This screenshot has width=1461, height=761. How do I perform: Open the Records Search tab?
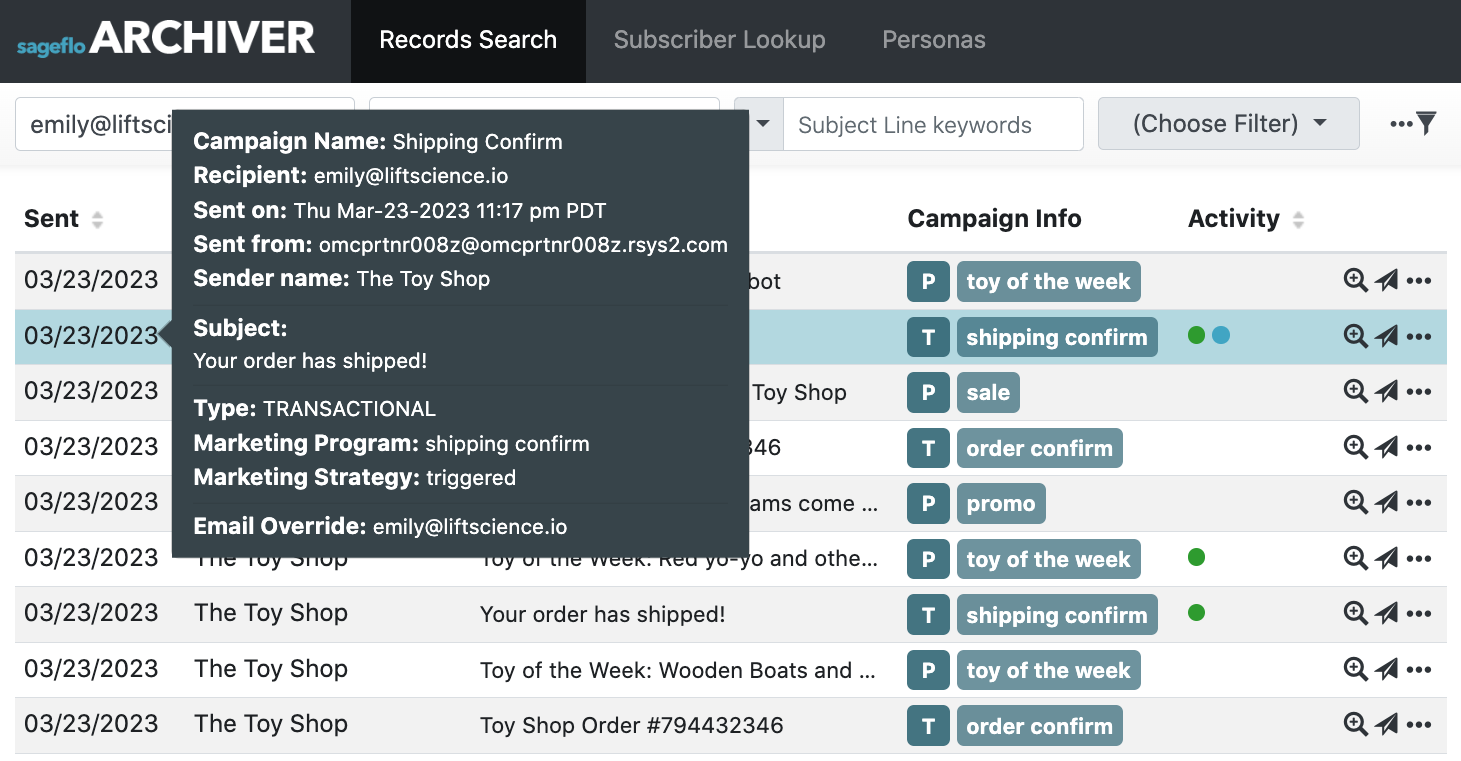(468, 41)
